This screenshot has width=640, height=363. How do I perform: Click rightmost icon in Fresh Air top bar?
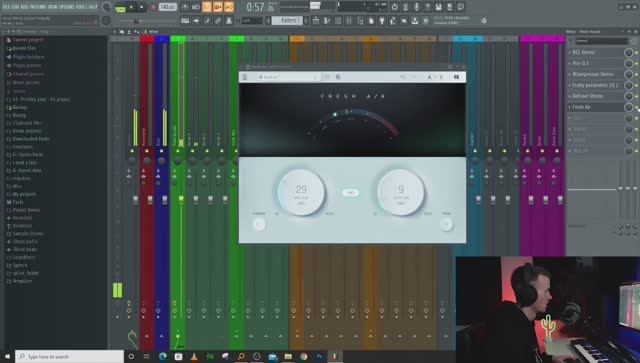(457, 77)
